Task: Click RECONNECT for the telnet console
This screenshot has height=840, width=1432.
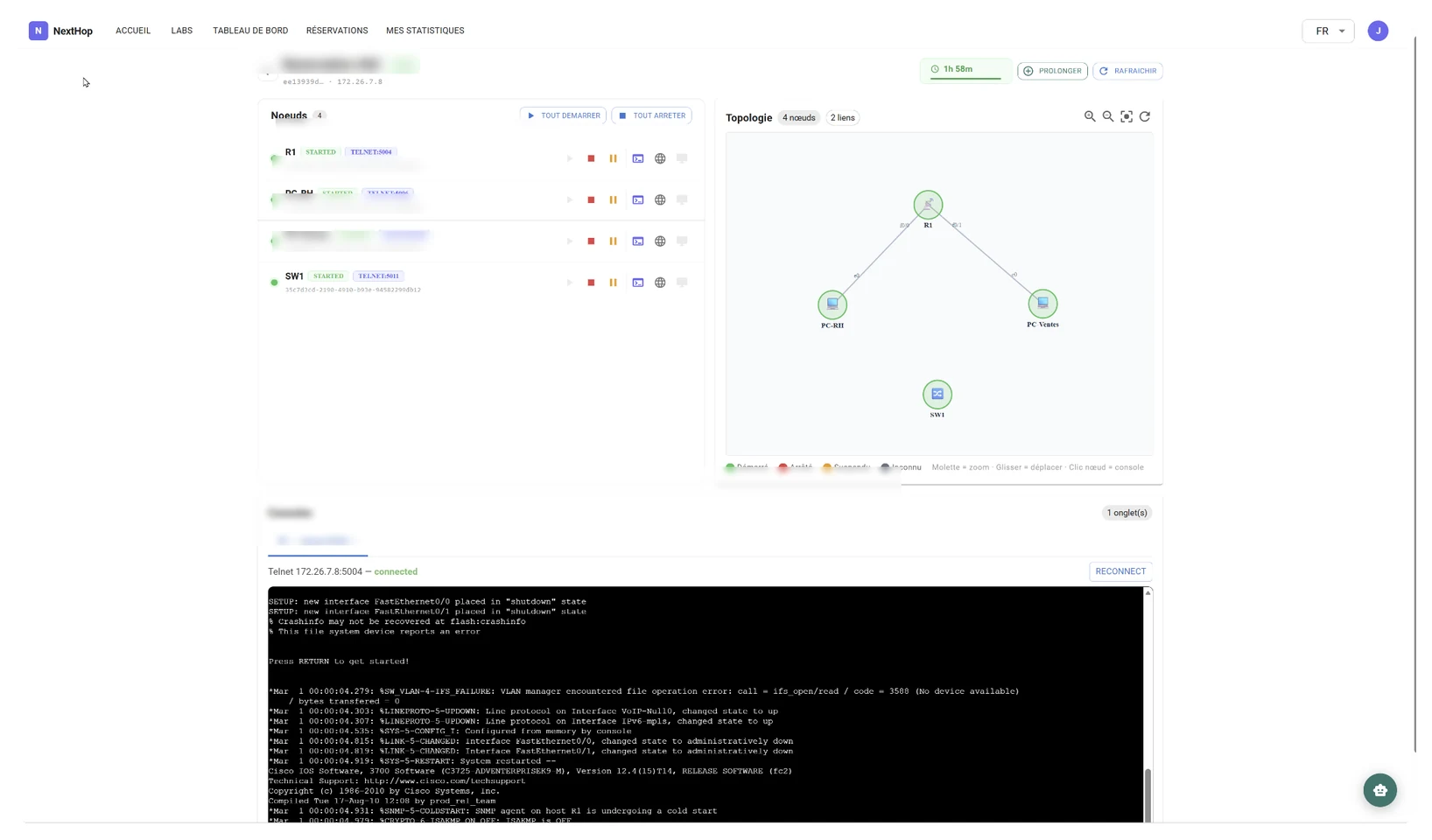Action: [1120, 571]
